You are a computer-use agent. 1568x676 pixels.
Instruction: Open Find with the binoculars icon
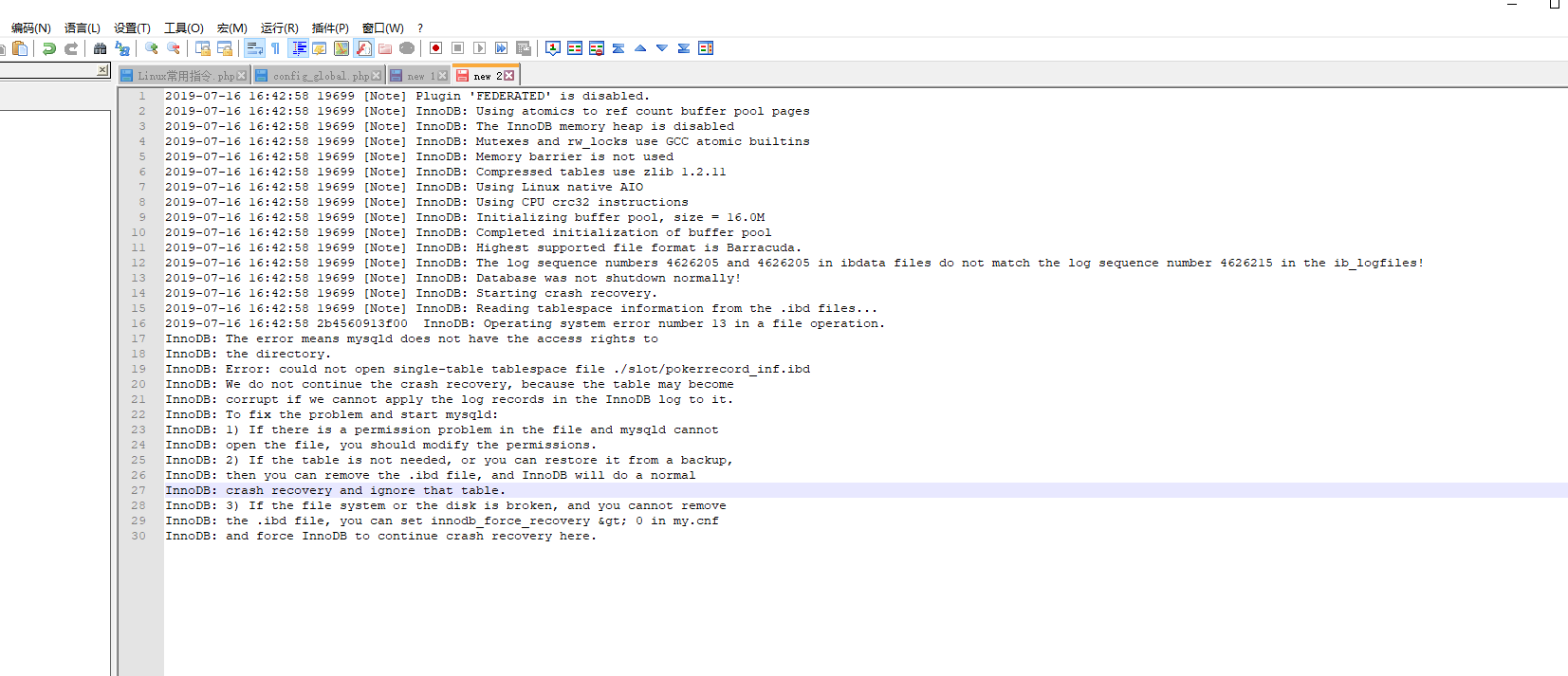pos(100,48)
